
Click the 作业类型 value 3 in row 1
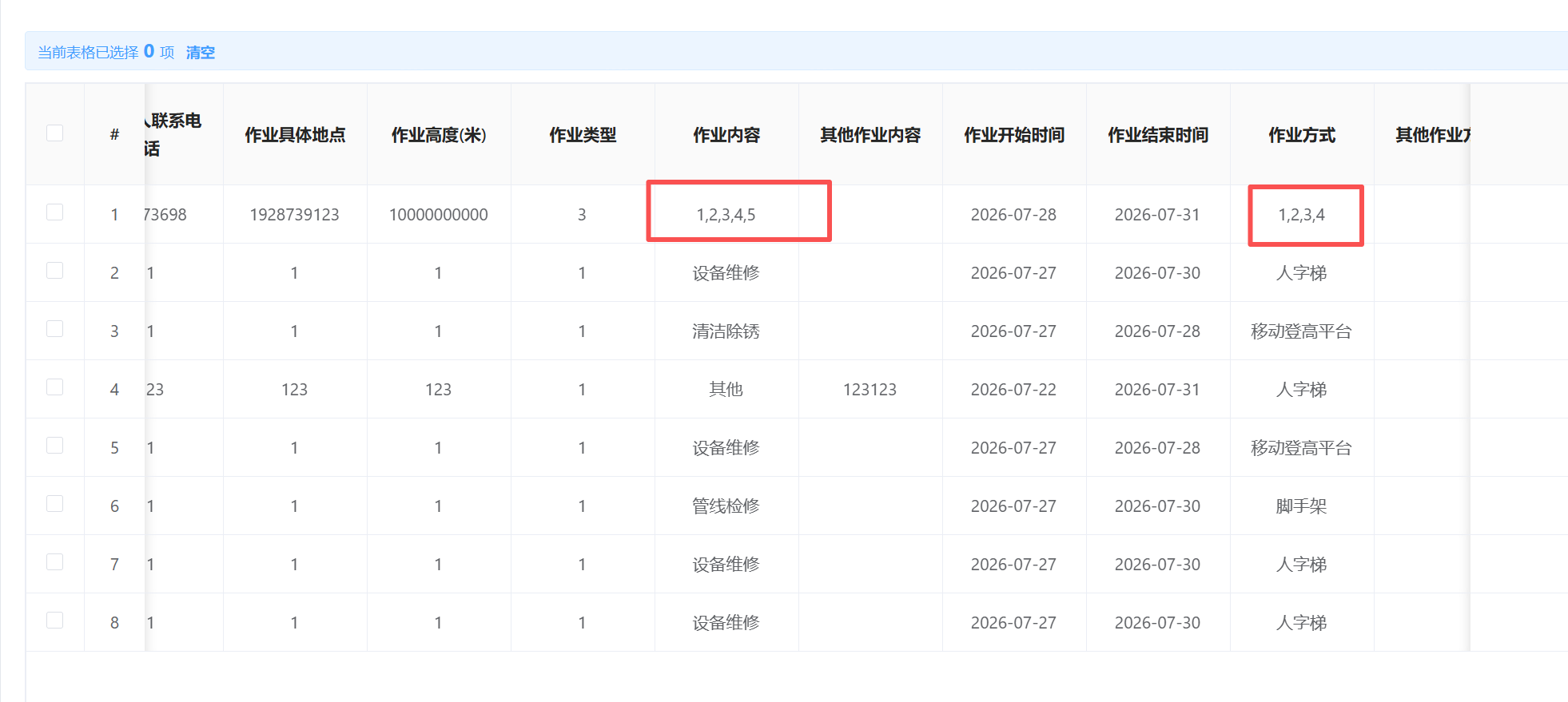click(582, 215)
